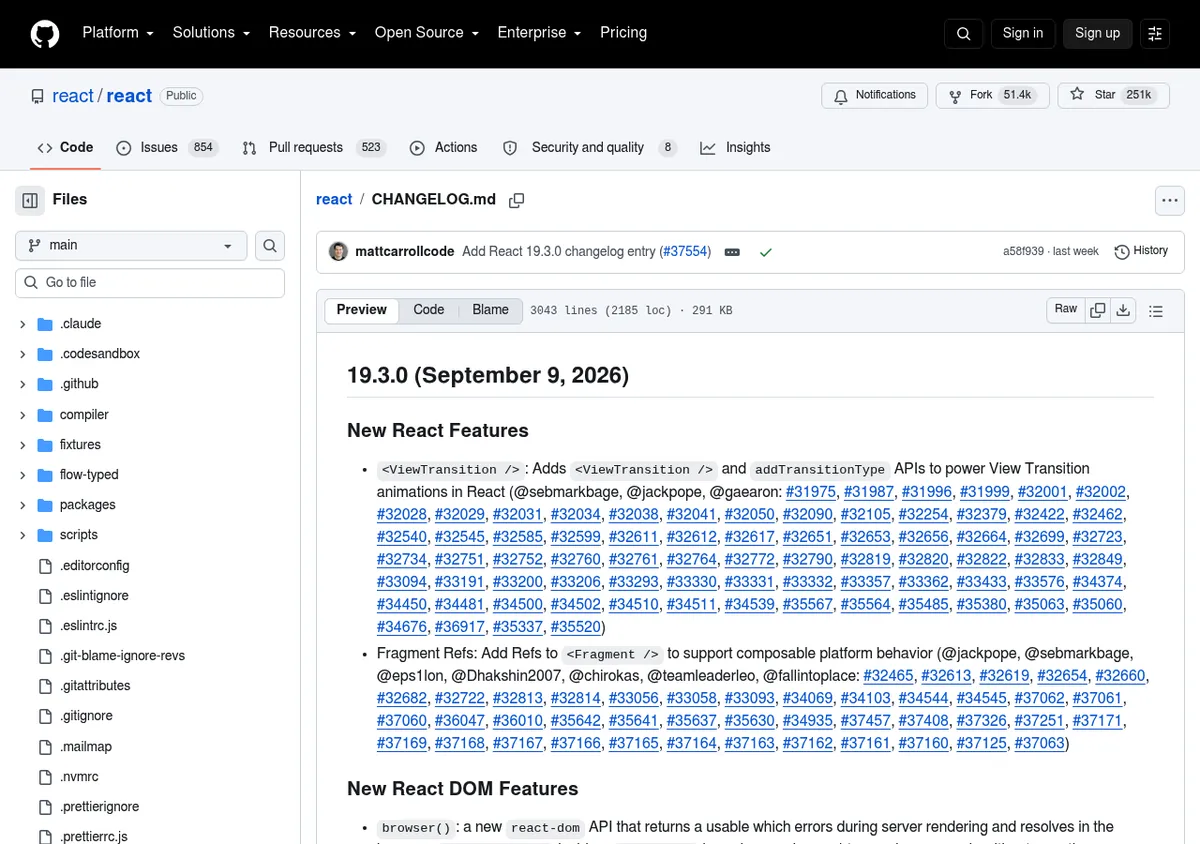Screen dimensions: 1200x844
Task: Open the Open Source menu
Action: pos(427,33)
